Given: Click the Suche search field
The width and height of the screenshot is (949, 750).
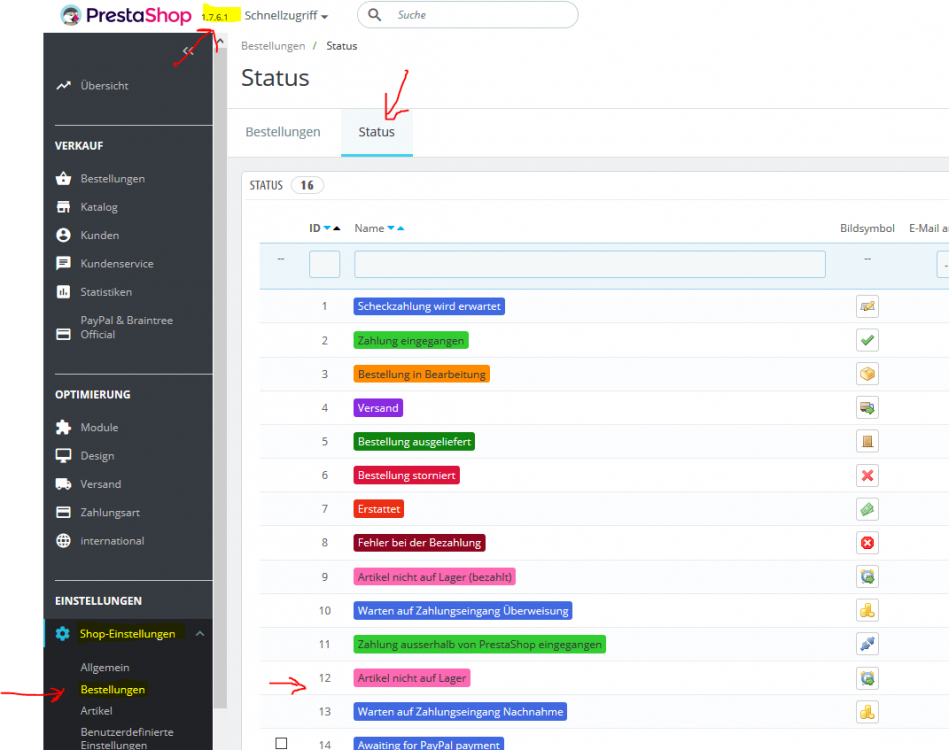Looking at the screenshot, I should click(467, 15).
